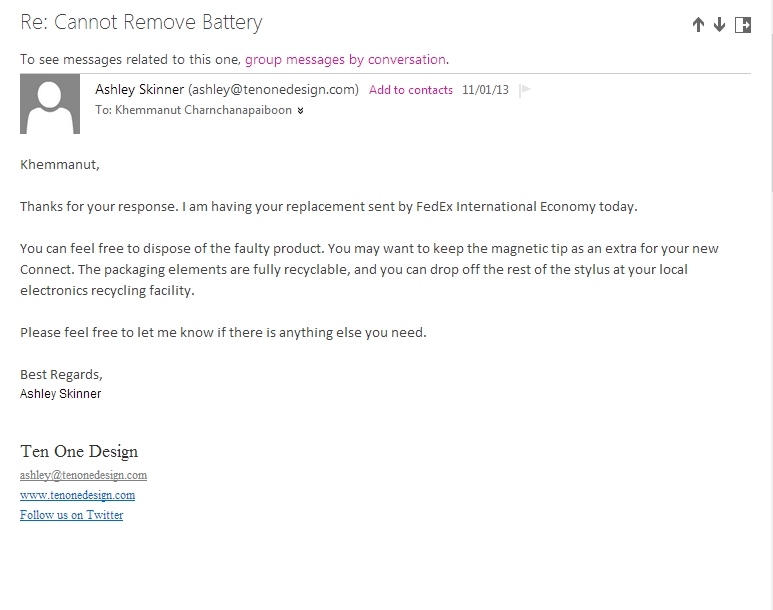Click sender name Ashley Skinner in header
The image size is (773, 610).
(140, 89)
